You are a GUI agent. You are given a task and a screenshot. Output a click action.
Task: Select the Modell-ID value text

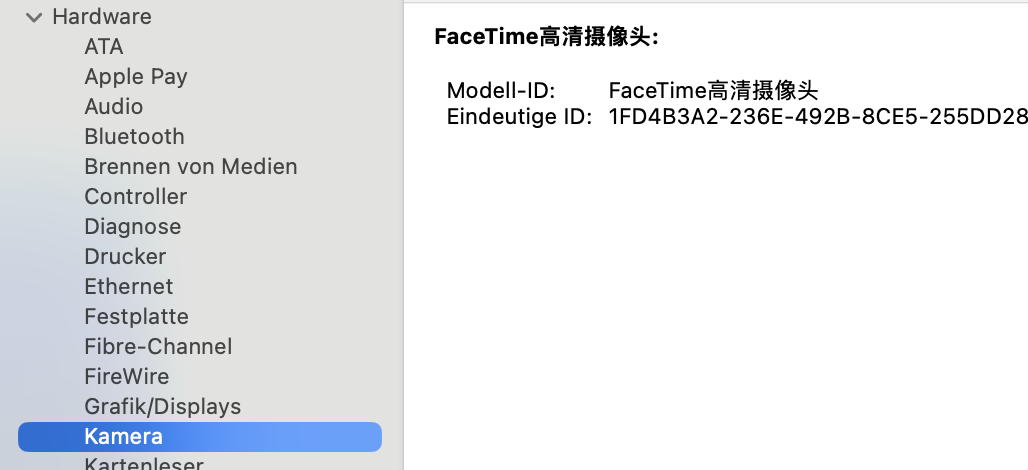pyautogui.click(x=714, y=90)
